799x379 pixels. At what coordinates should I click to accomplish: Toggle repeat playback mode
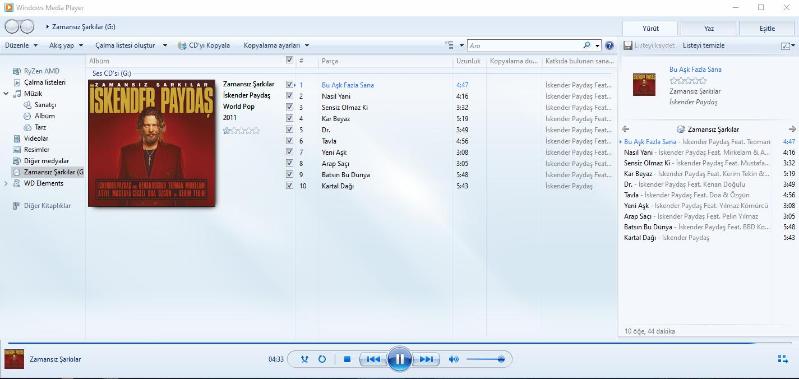coord(322,359)
